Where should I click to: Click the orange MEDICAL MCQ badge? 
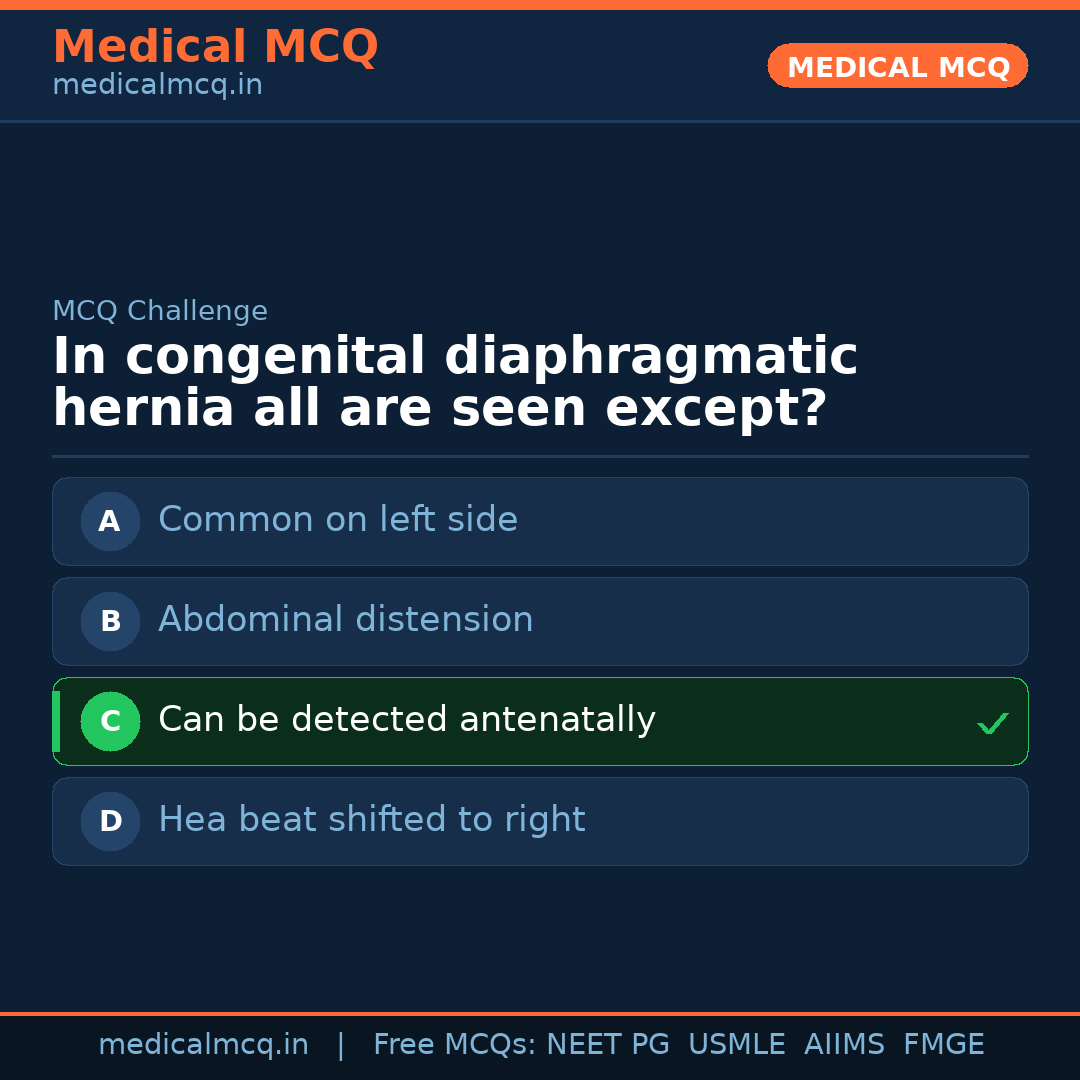point(898,67)
